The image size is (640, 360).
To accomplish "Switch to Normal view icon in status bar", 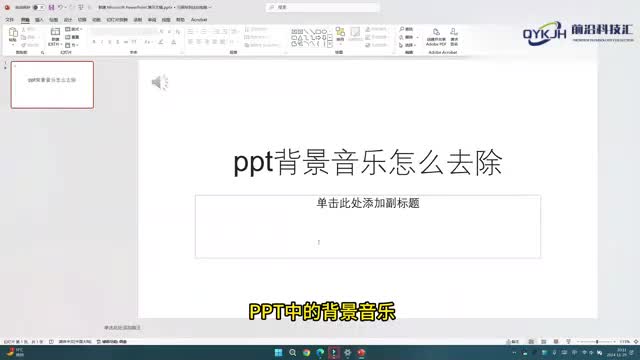I will tap(531, 342).
